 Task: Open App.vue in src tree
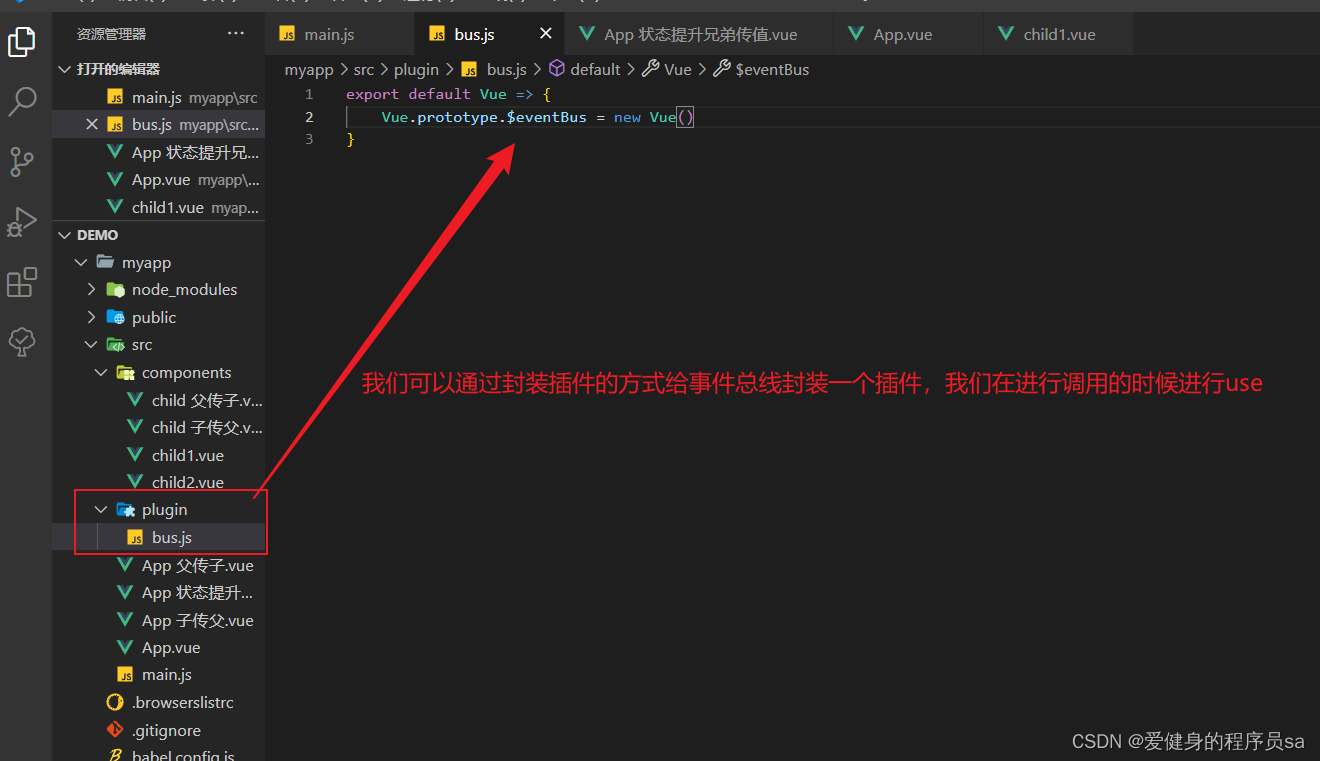(158, 647)
